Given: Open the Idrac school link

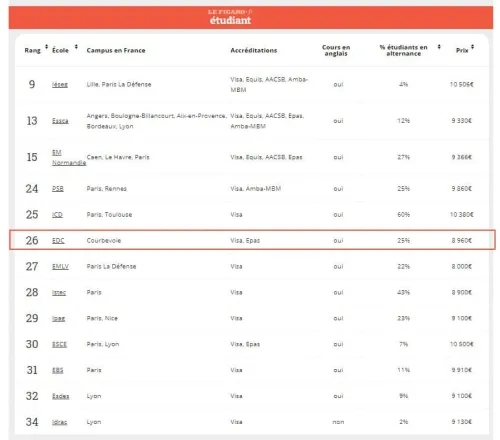Looking at the screenshot, I should 59,422.
